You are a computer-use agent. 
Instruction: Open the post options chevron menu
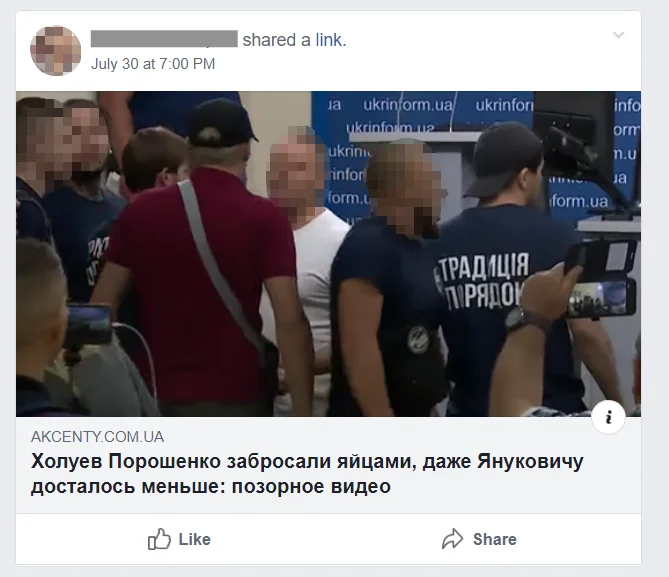pyautogui.click(x=619, y=35)
